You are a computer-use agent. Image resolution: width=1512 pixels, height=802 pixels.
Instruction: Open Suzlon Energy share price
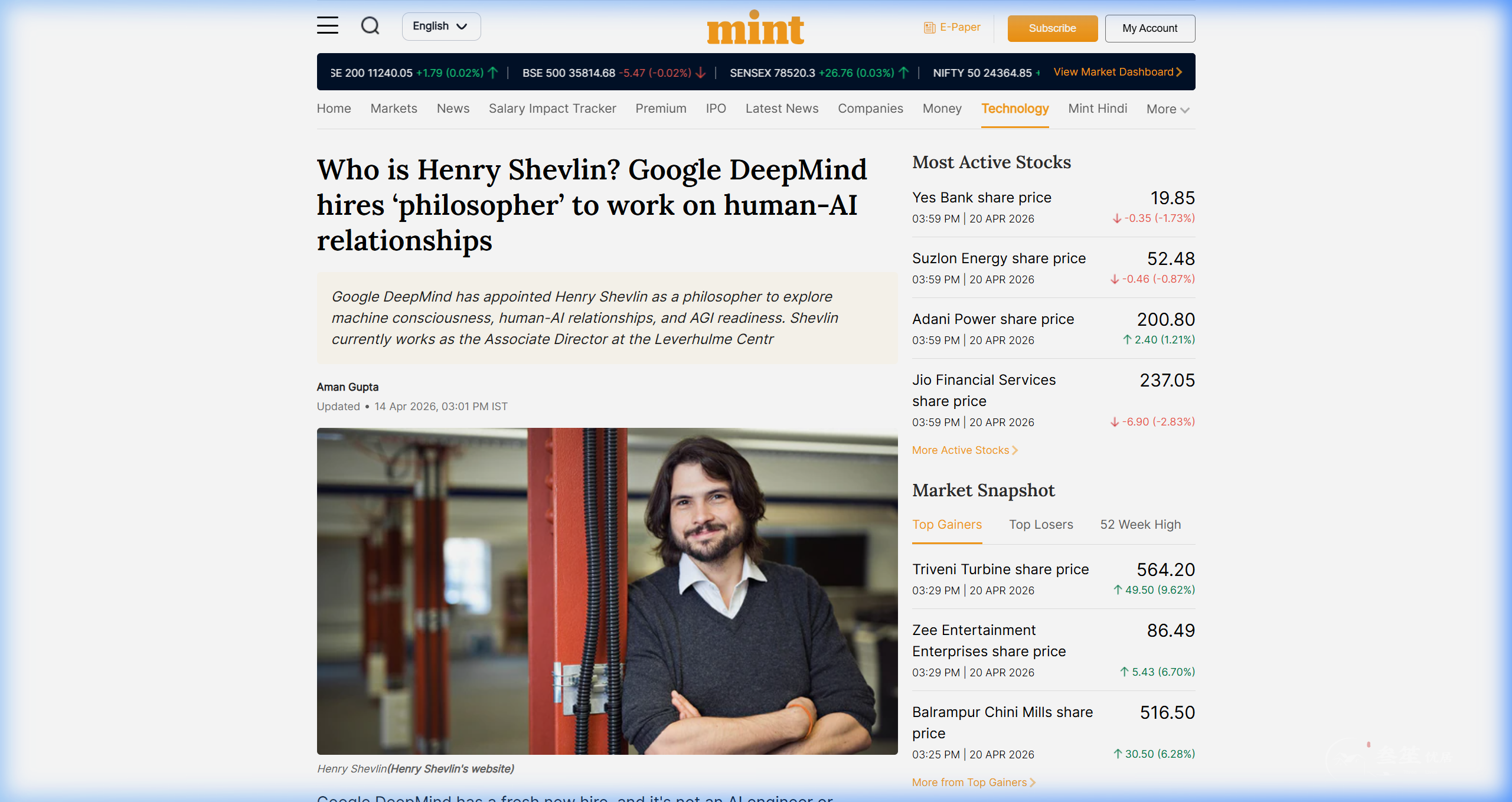(x=998, y=258)
